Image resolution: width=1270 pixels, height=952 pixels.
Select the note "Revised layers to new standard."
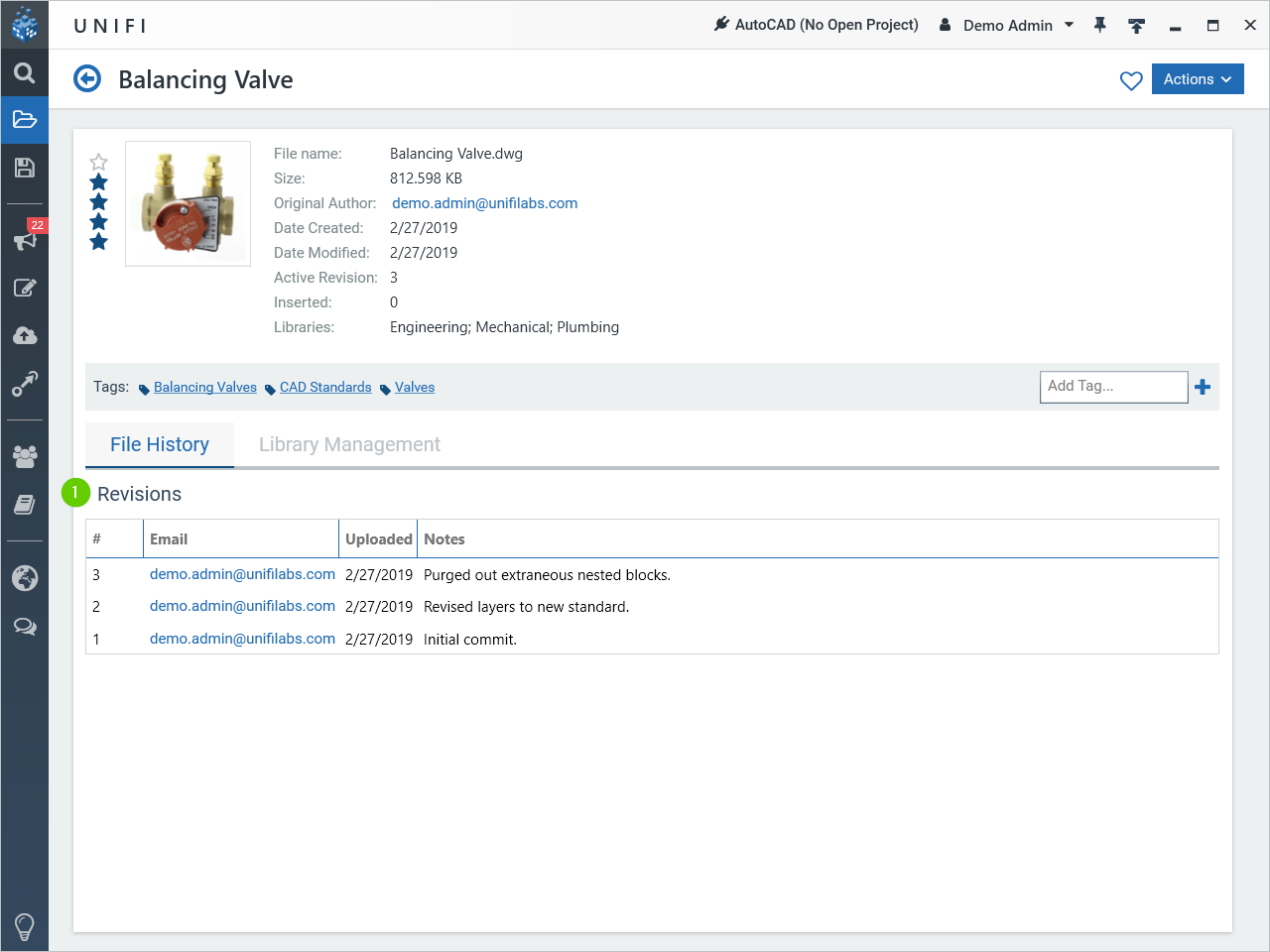tap(526, 607)
